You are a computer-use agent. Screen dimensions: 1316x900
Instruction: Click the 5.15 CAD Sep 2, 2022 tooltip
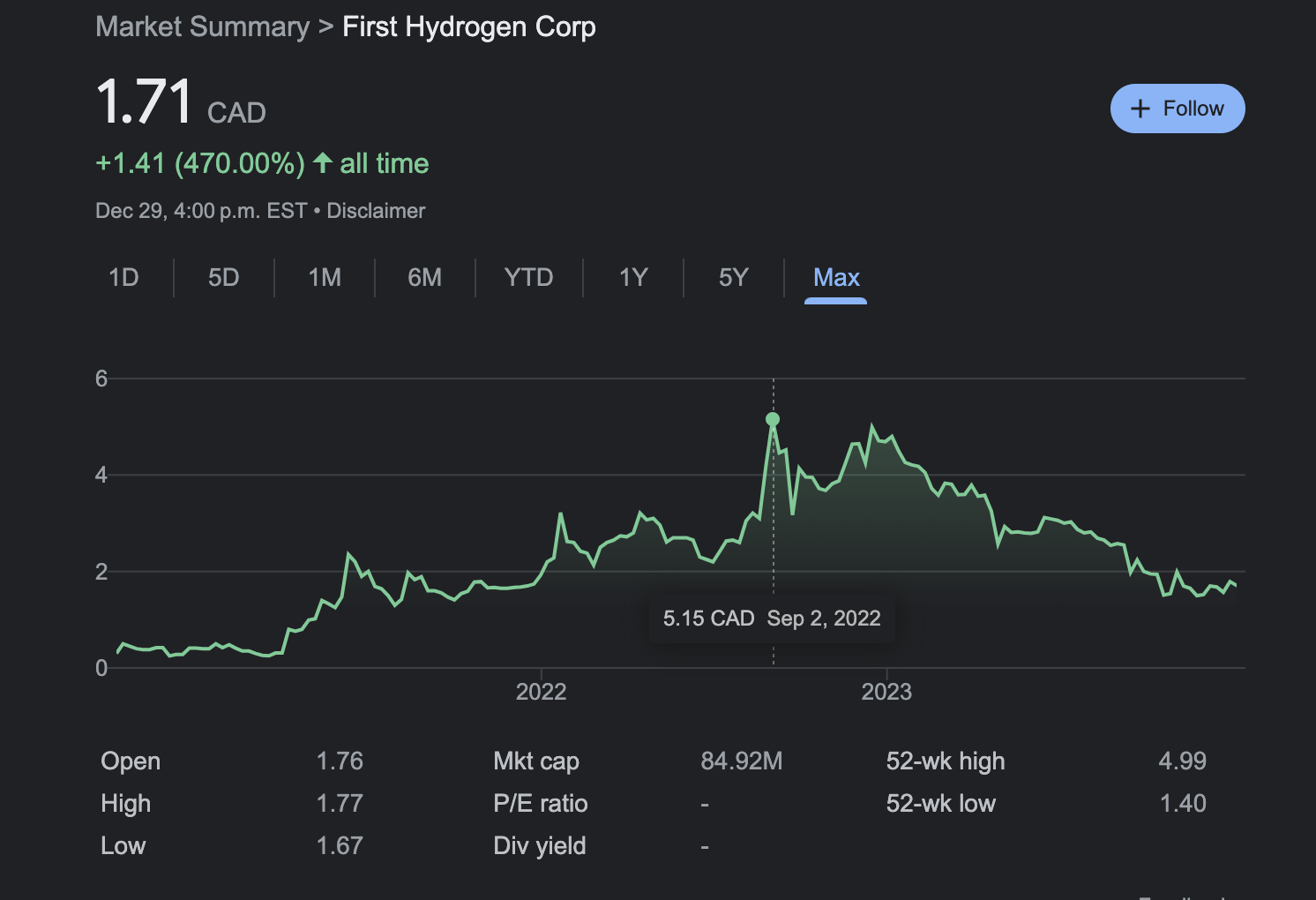coord(772,619)
